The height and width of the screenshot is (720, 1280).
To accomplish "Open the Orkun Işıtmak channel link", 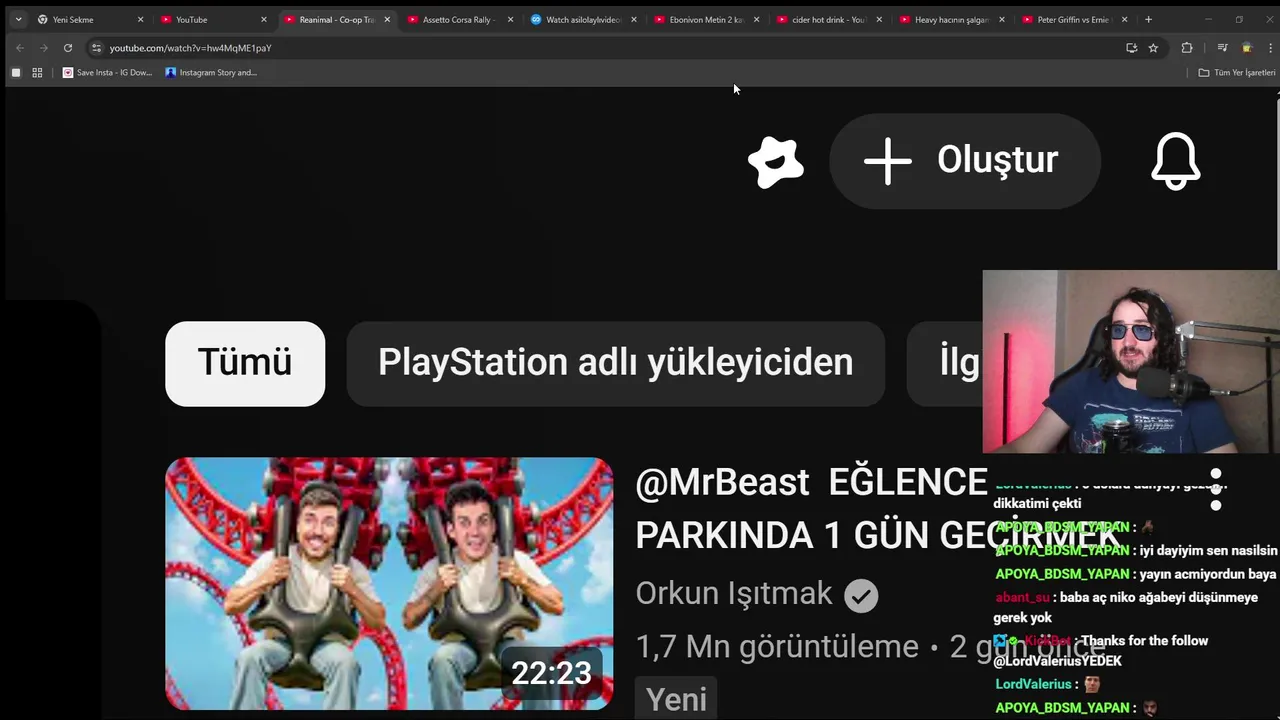I will pos(734,594).
